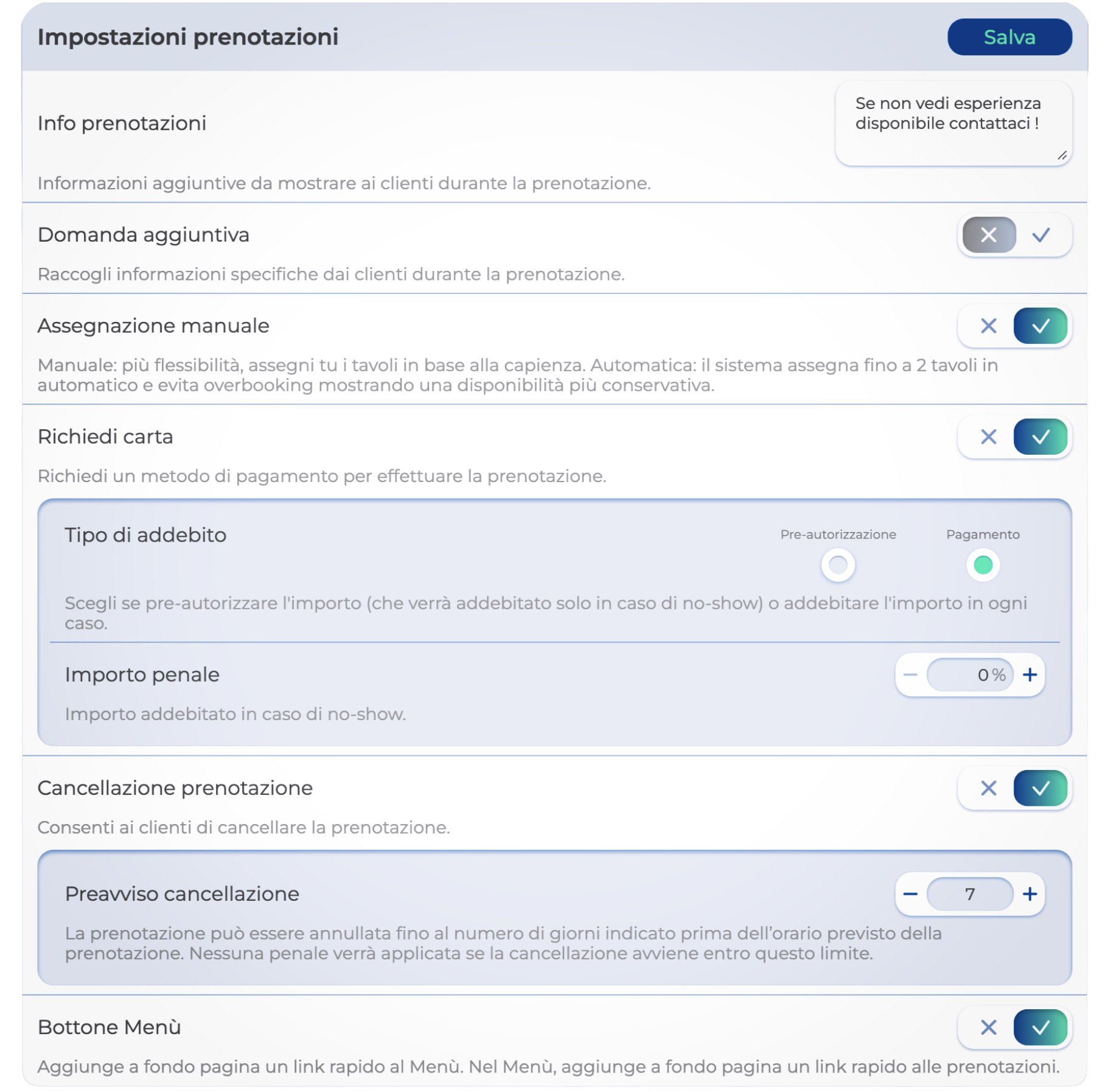Reduce Preavviso cancellazione days with minus
Viewport: 1111px width, 1092px height.
click(x=910, y=894)
